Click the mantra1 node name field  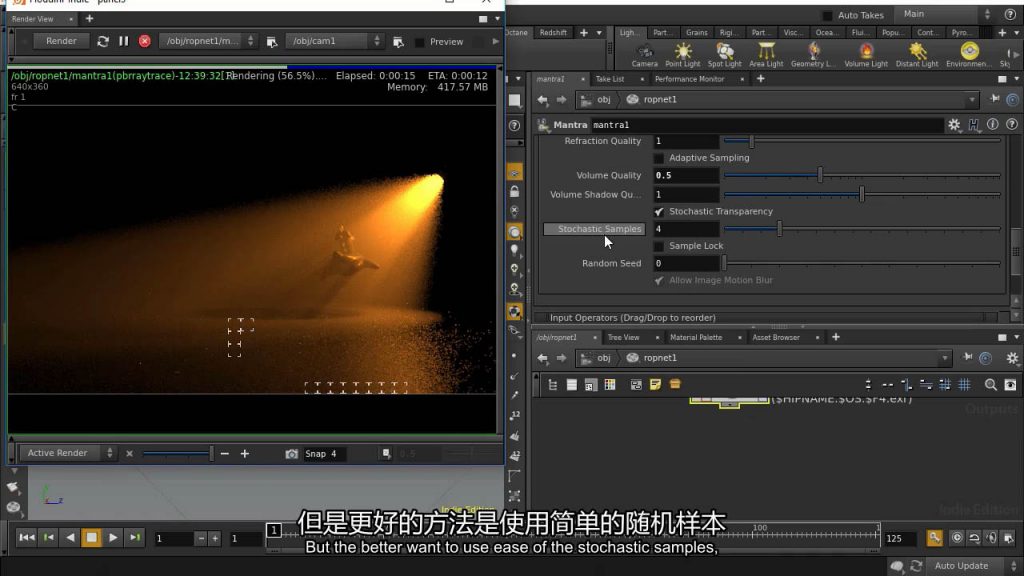click(x=767, y=125)
